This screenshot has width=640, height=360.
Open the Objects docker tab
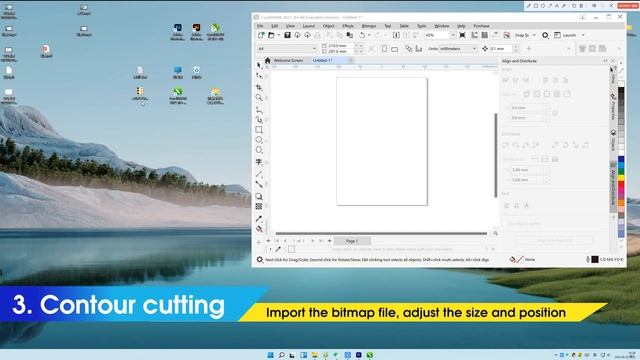(x=613, y=141)
